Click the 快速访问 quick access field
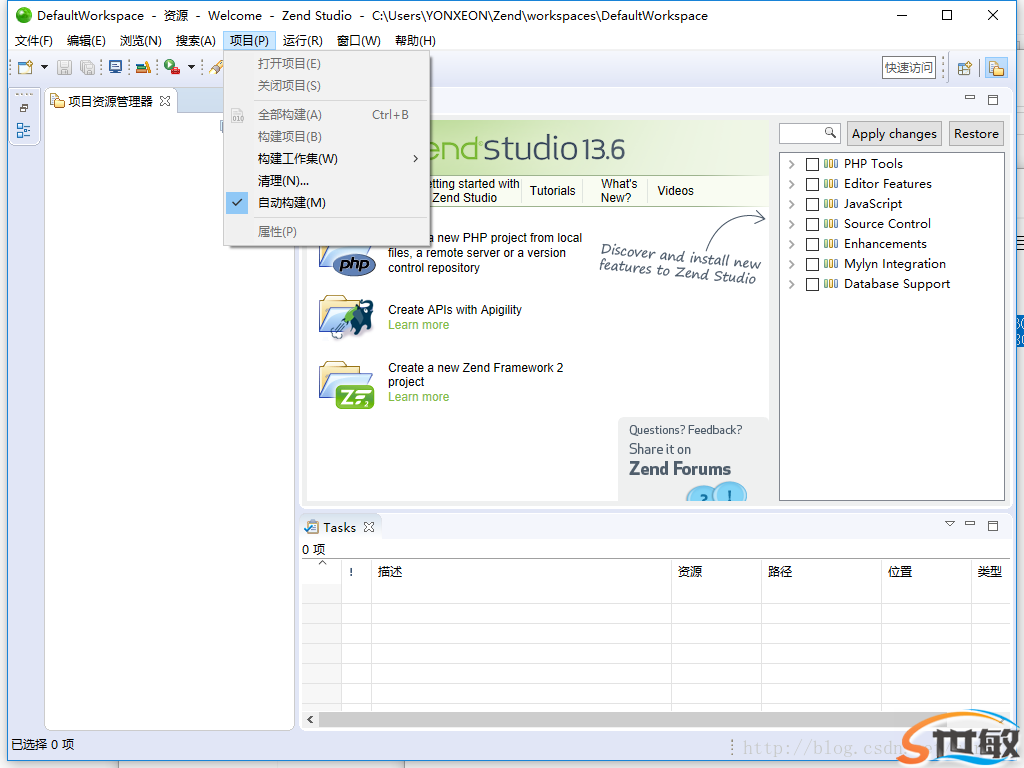 tap(908, 67)
